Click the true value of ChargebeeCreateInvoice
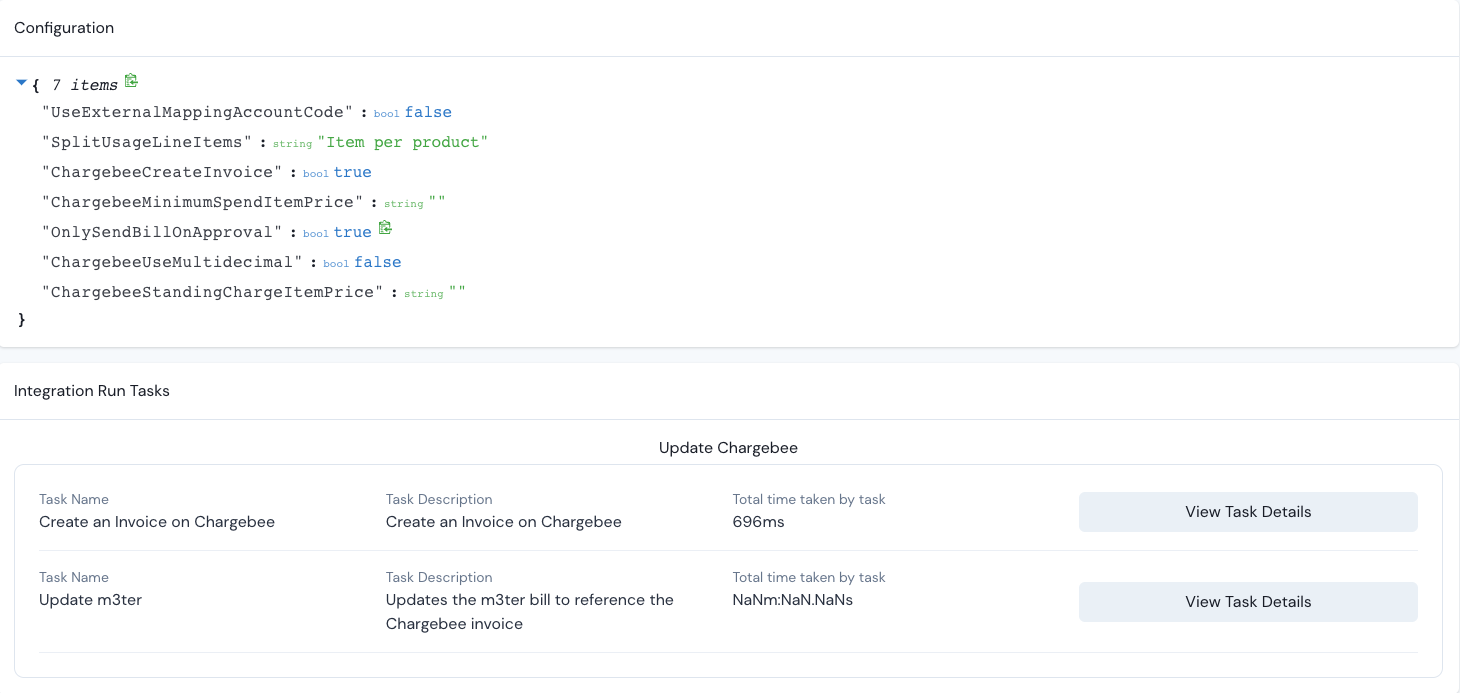This screenshot has width=1460, height=693. click(x=353, y=172)
